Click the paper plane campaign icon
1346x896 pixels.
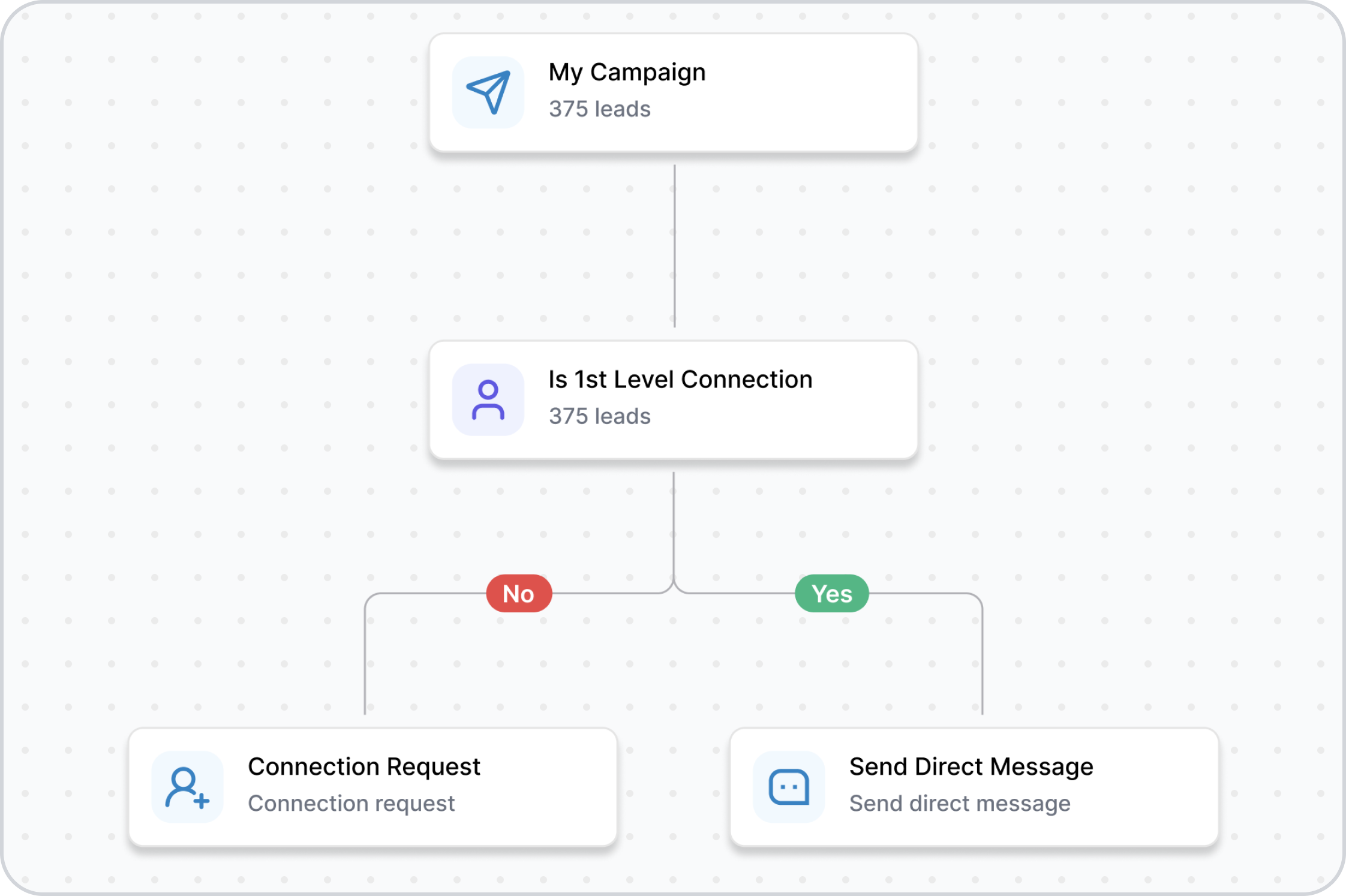point(488,92)
